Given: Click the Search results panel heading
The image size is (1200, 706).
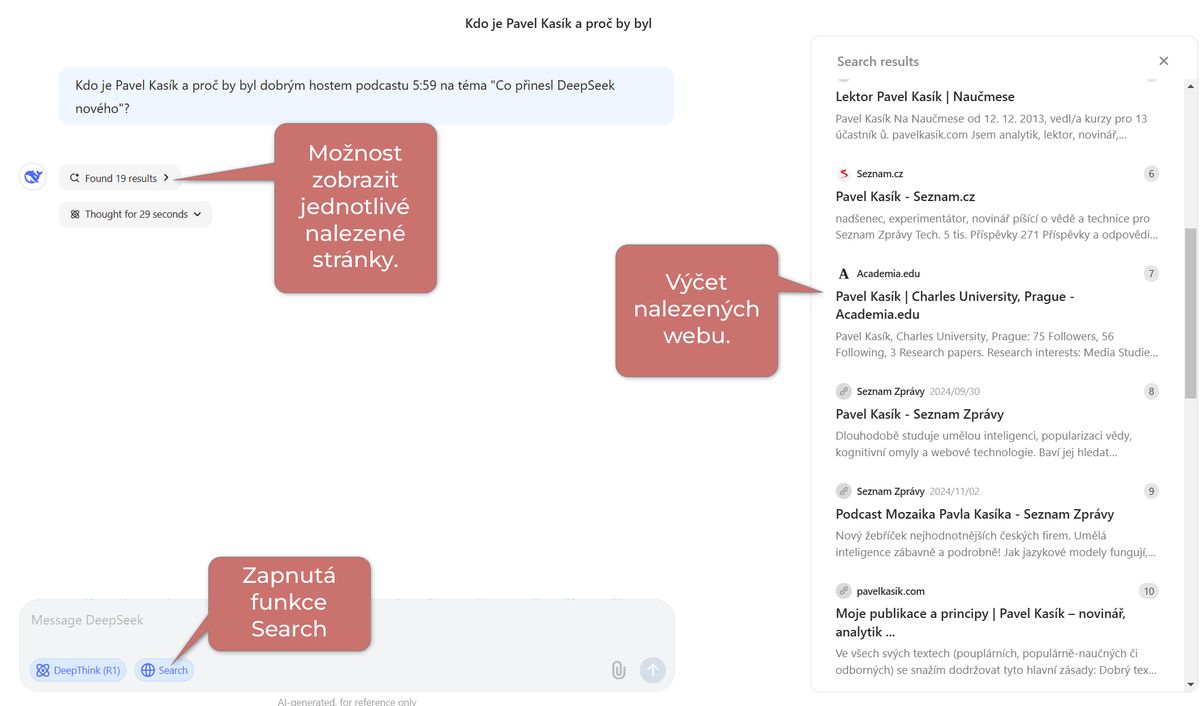Looking at the screenshot, I should tap(878, 62).
